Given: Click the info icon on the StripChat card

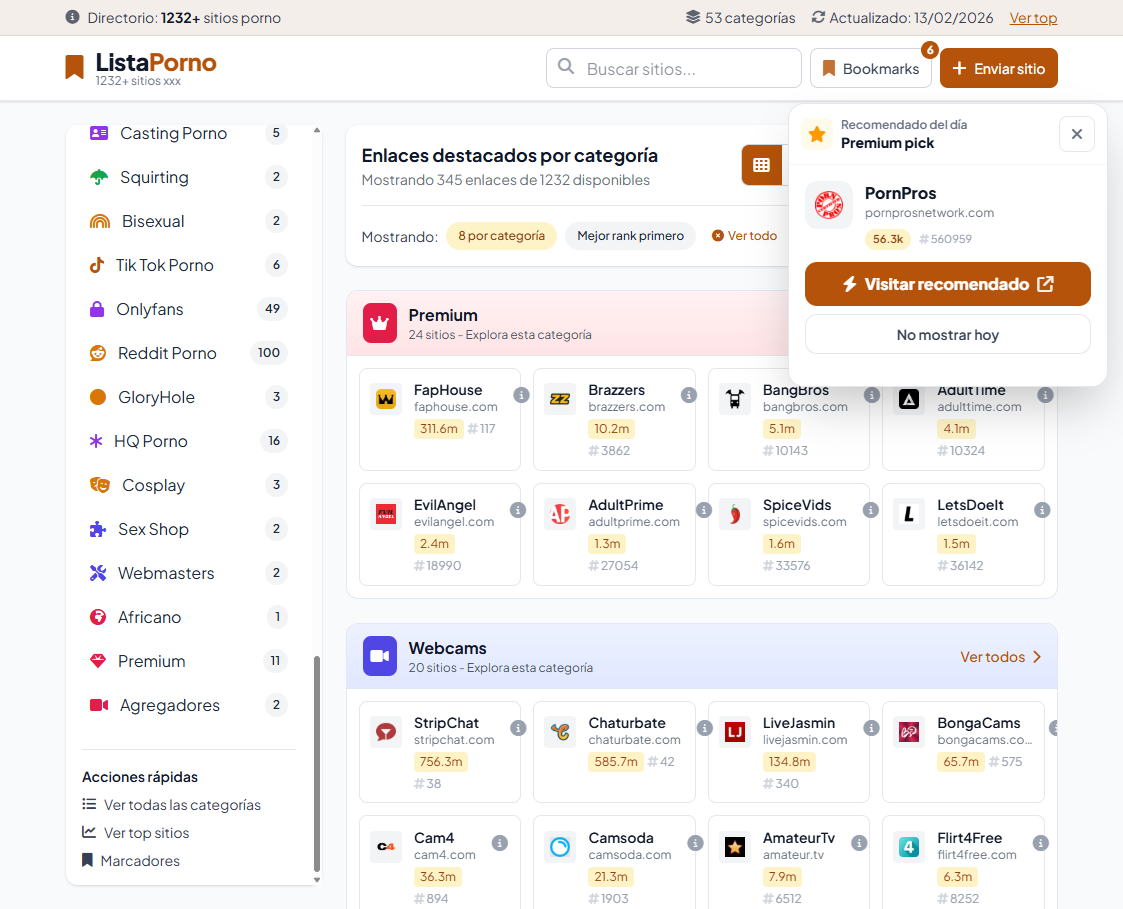Looking at the screenshot, I should tap(518, 728).
